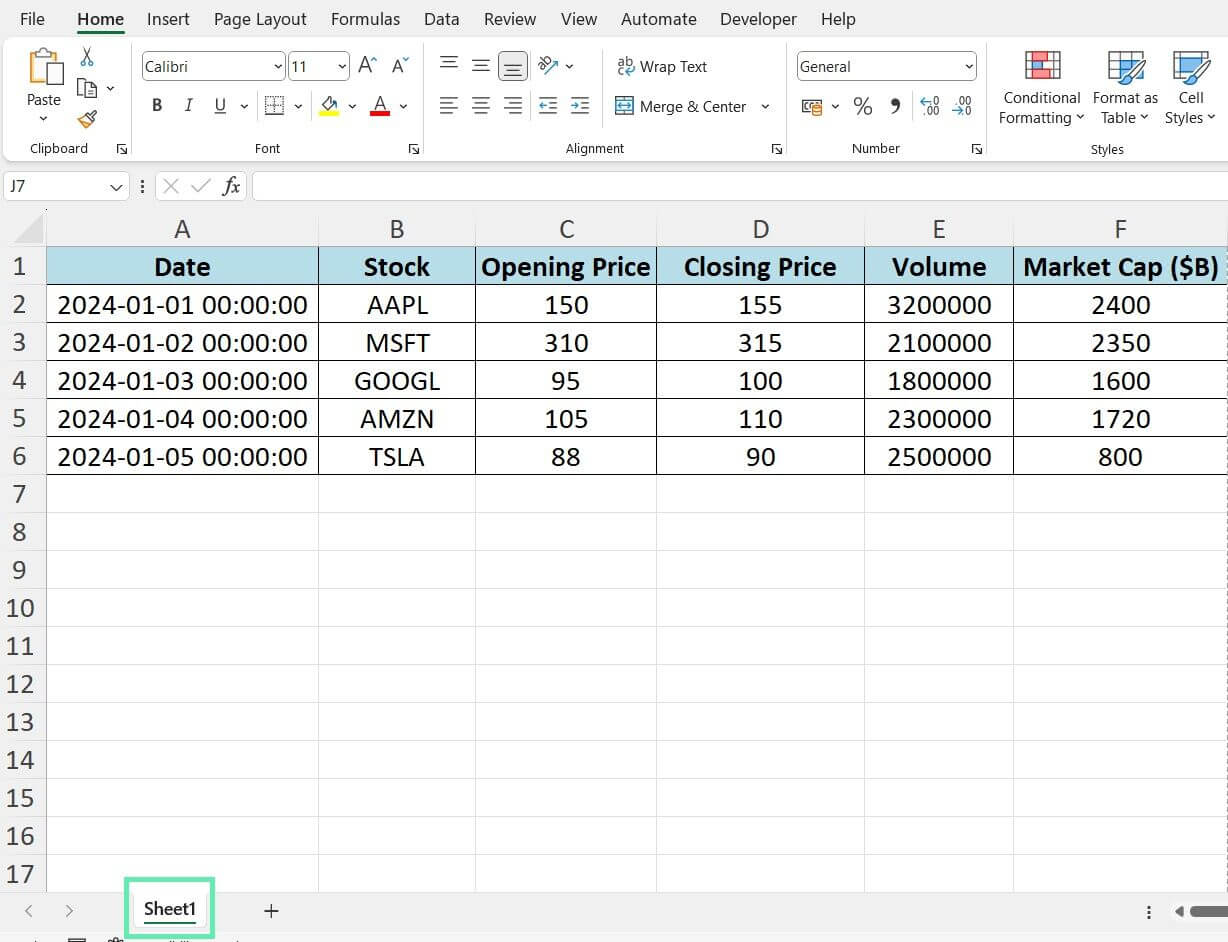Open the General number format dropdown
Viewport: 1228px width, 942px height.
tap(969, 67)
